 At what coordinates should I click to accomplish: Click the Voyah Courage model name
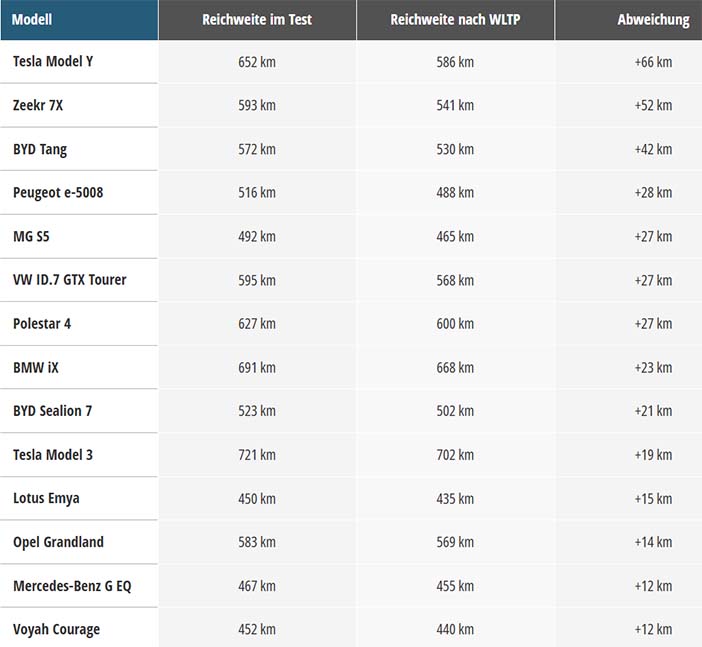[x=56, y=630]
